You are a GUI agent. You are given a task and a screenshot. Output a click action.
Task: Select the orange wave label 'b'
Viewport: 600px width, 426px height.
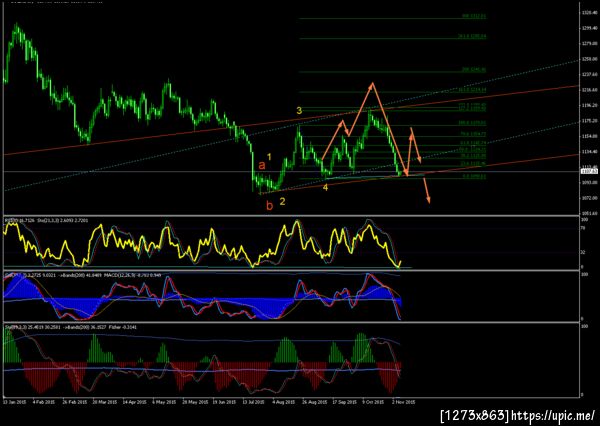(270, 206)
